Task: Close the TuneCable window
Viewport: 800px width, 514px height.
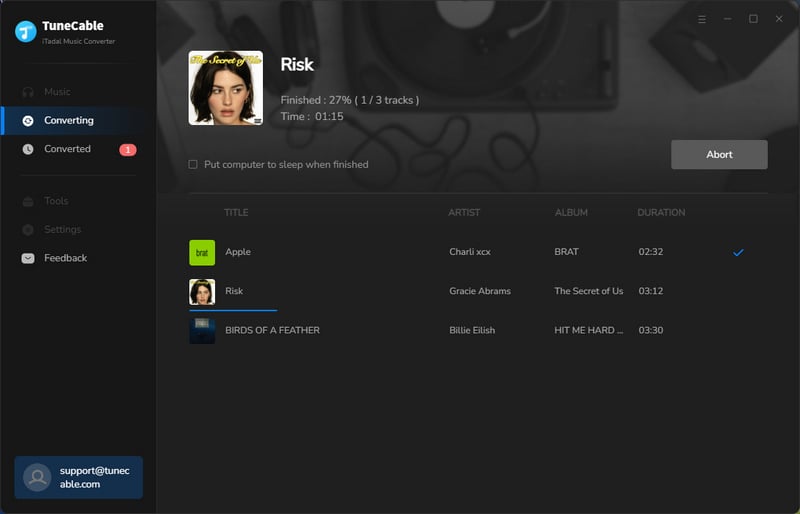Action: 779,19
